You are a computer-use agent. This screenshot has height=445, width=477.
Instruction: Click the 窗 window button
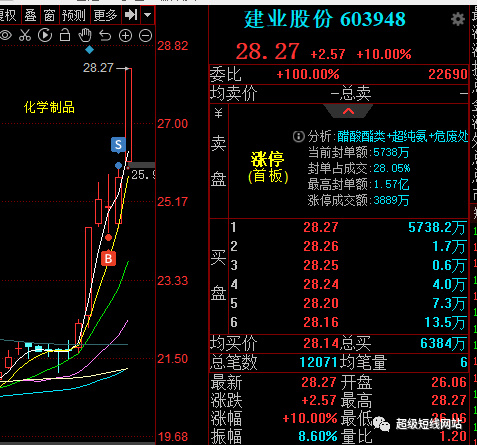click(49, 15)
